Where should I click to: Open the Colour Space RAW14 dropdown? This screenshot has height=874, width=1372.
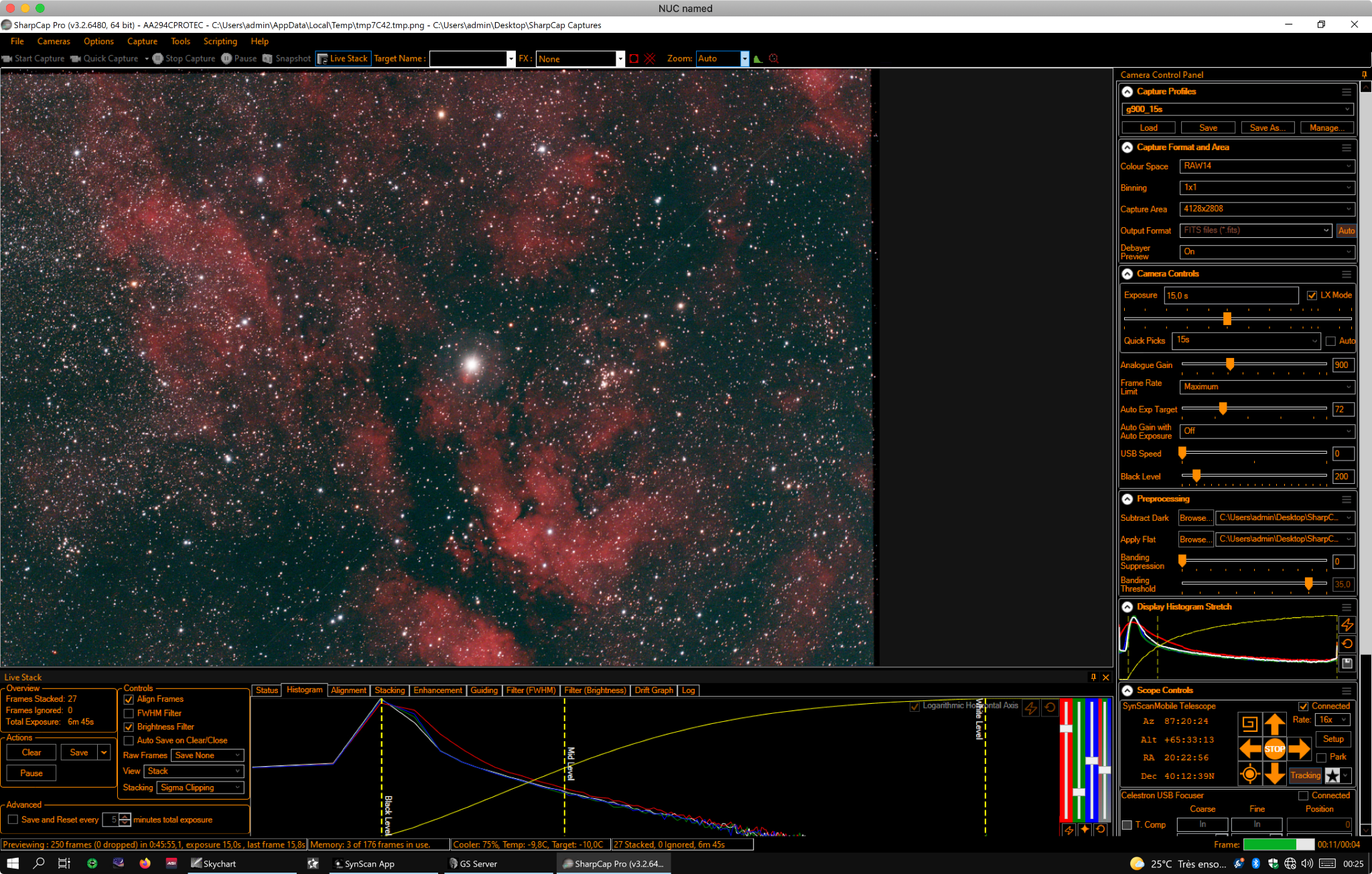(x=1267, y=166)
